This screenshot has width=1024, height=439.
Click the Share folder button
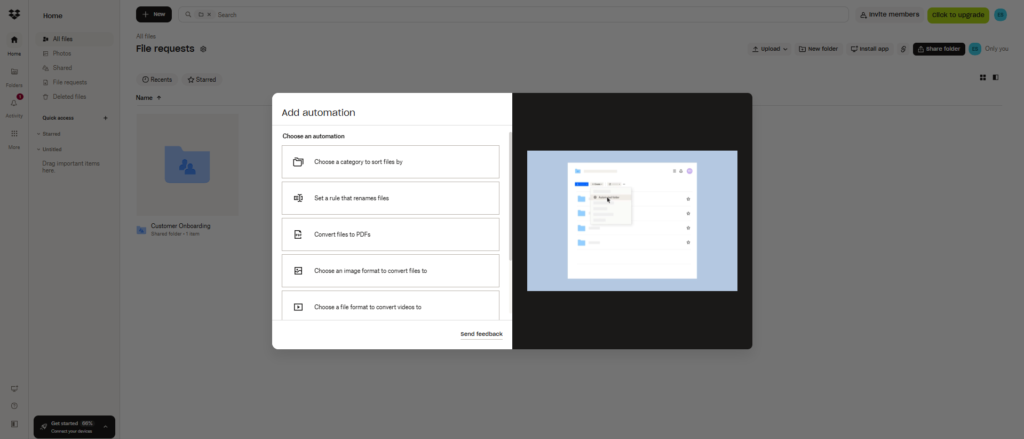(938, 48)
